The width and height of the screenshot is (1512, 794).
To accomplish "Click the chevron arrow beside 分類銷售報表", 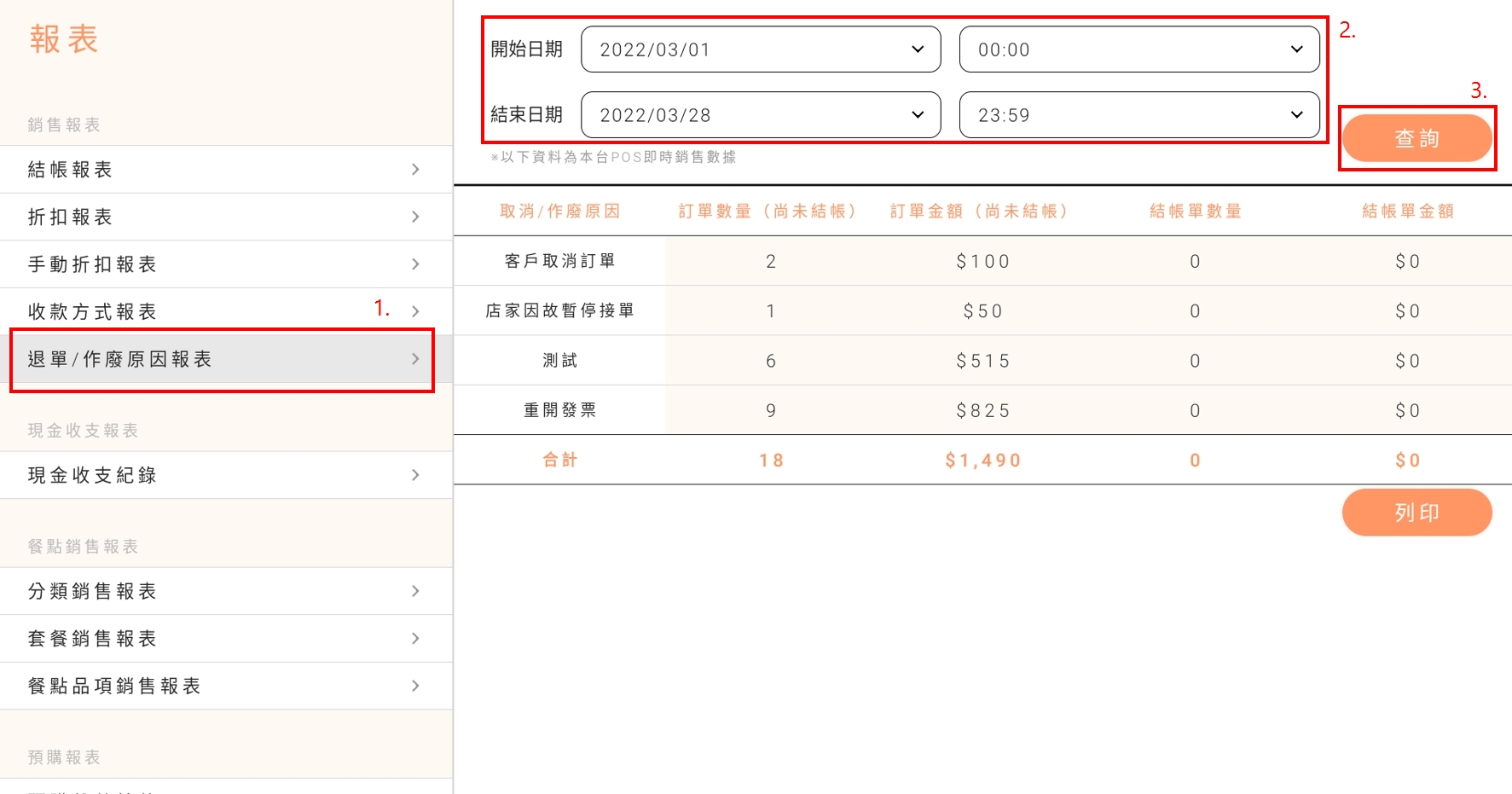I will pos(415,591).
